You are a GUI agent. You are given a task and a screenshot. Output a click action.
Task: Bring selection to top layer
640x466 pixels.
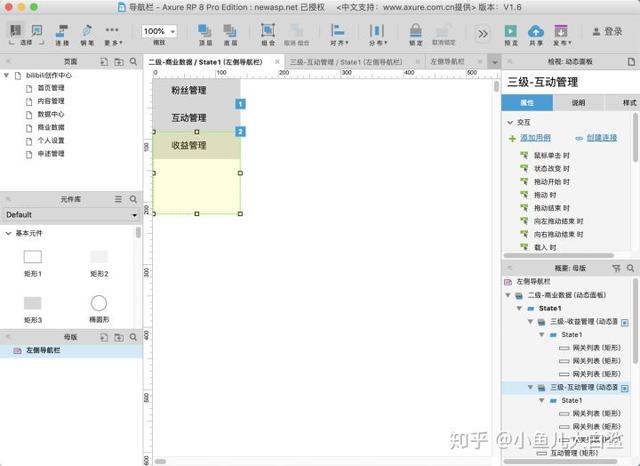pyautogui.click(x=205, y=34)
